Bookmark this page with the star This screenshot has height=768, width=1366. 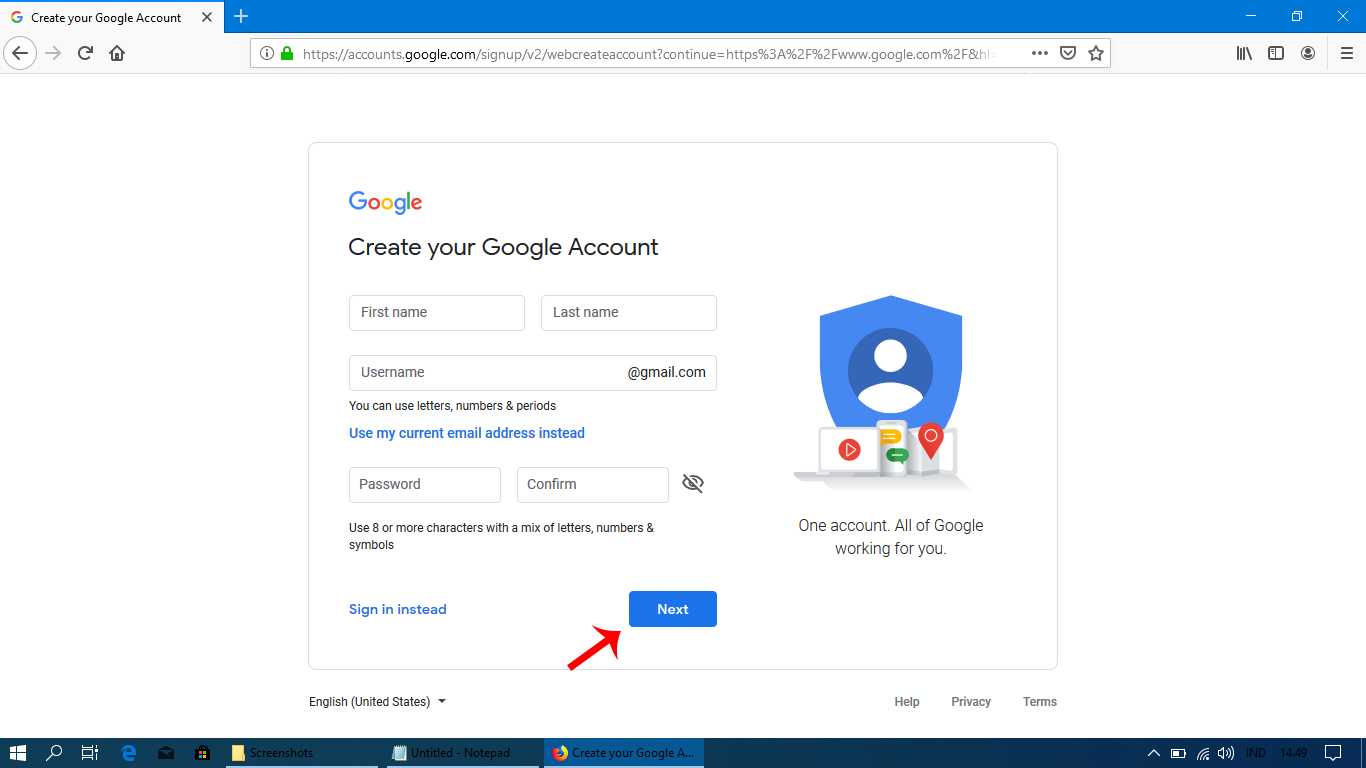[x=1096, y=54]
